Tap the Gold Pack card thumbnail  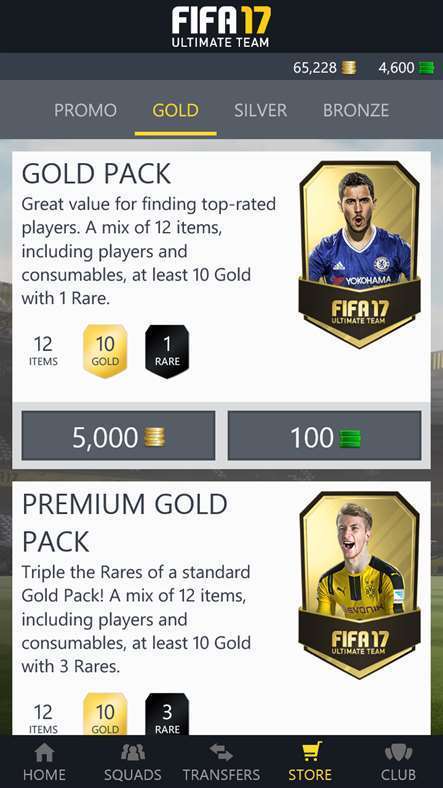coord(360,254)
